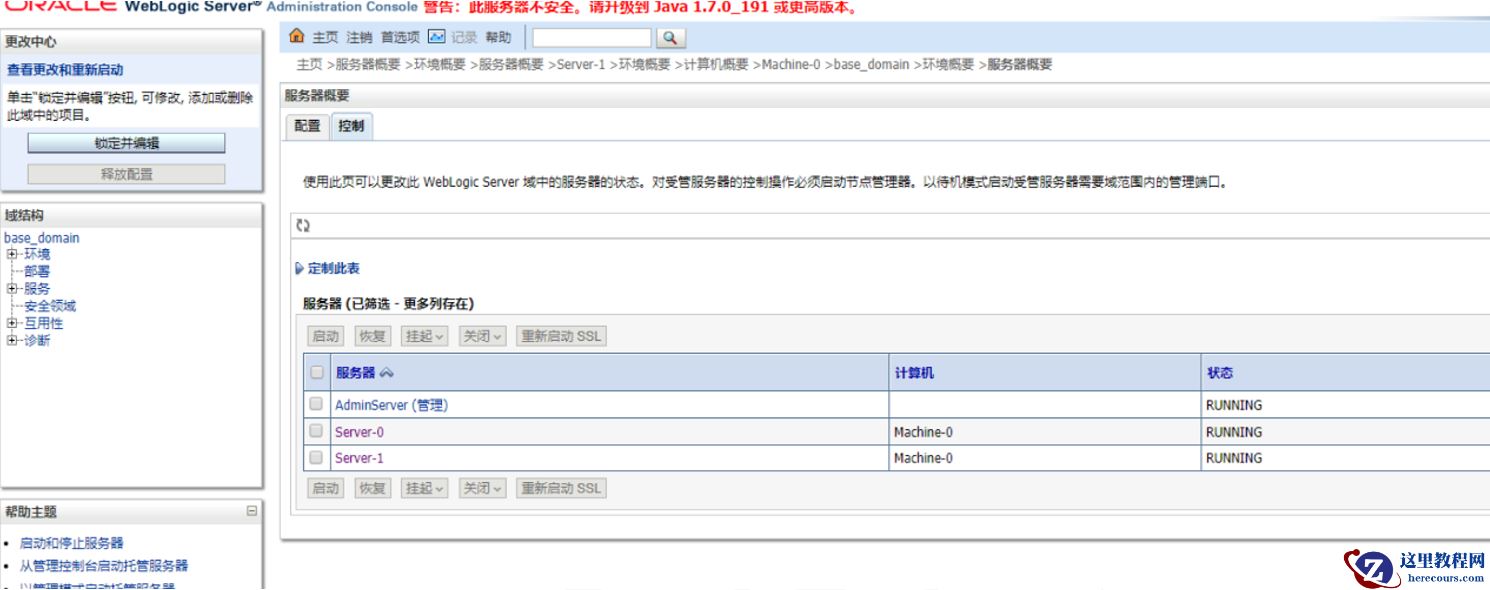
Task: Click the Oracle WebLogic Server logo
Action: click(60, 7)
